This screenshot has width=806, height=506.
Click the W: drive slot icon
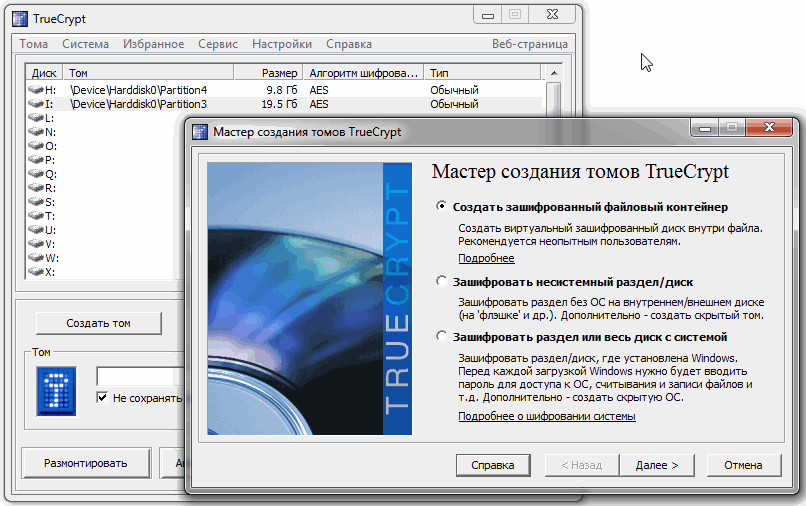[36, 258]
